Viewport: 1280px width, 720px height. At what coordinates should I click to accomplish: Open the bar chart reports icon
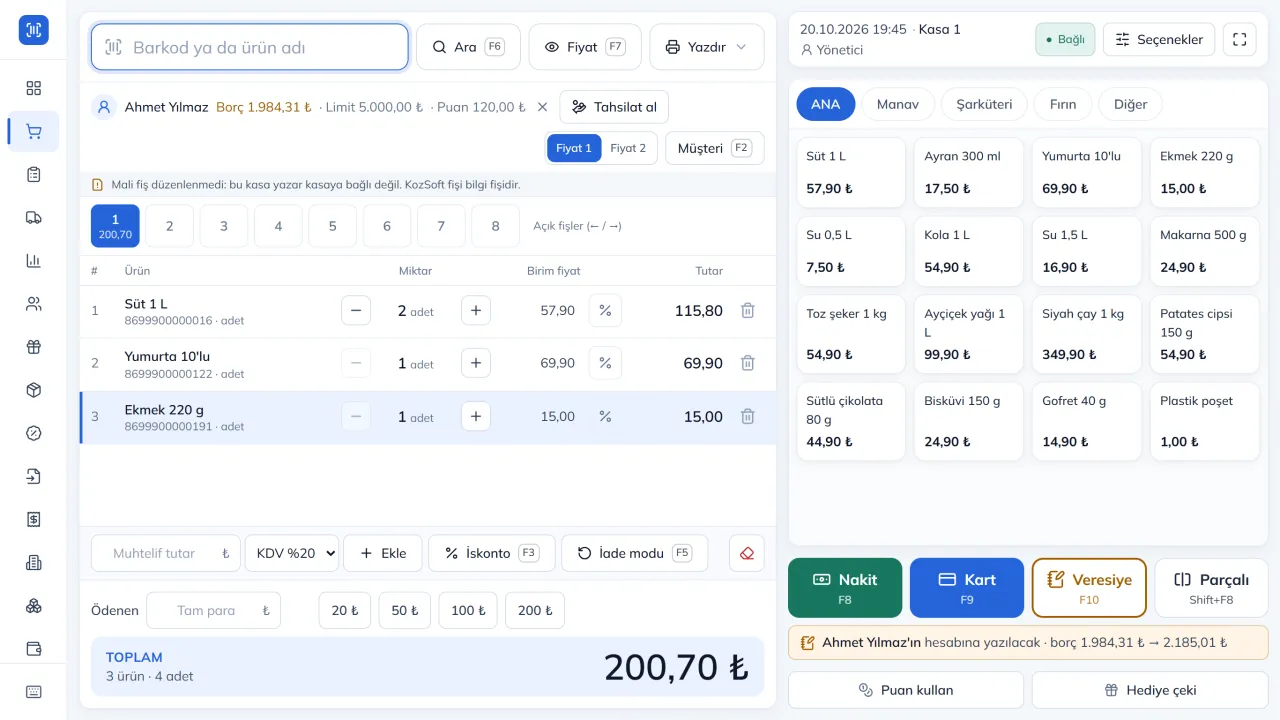coord(34,260)
